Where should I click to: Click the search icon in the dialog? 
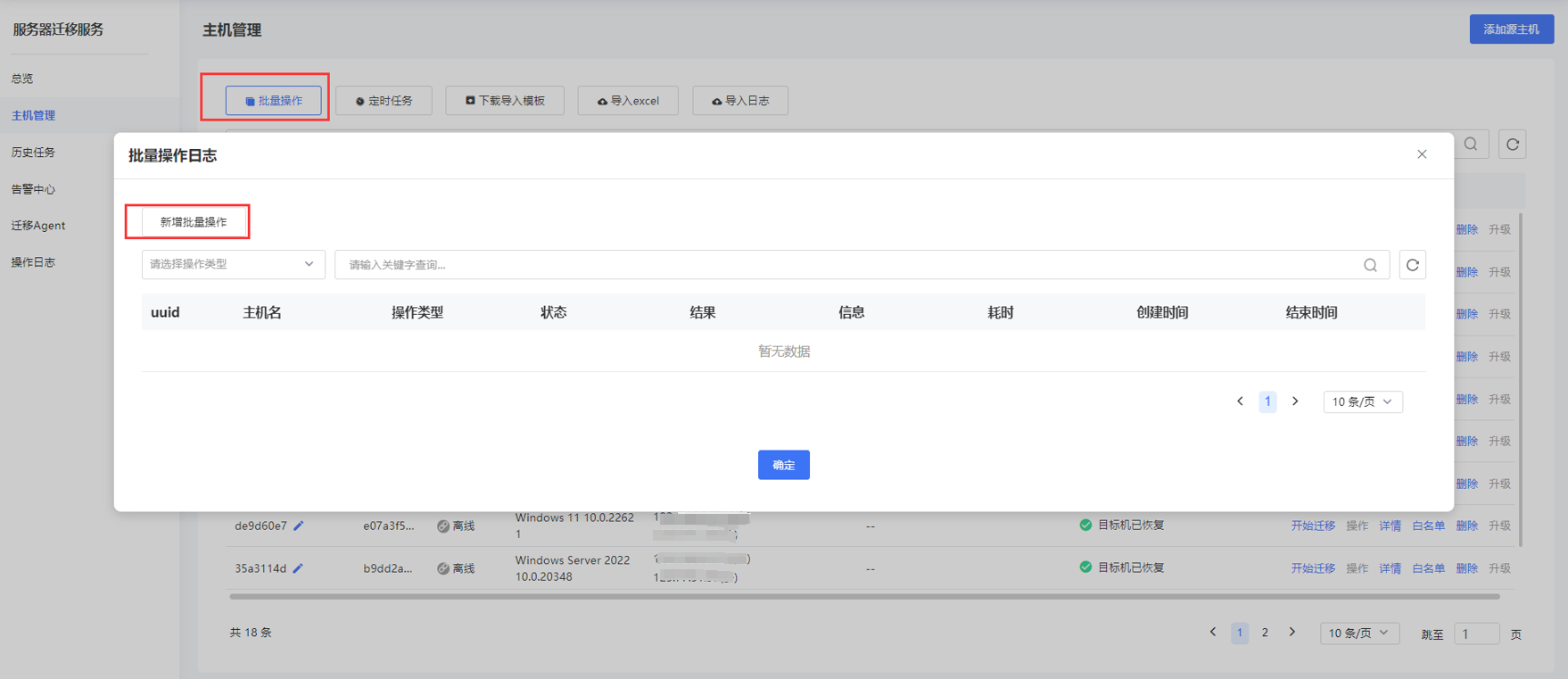point(1370,265)
